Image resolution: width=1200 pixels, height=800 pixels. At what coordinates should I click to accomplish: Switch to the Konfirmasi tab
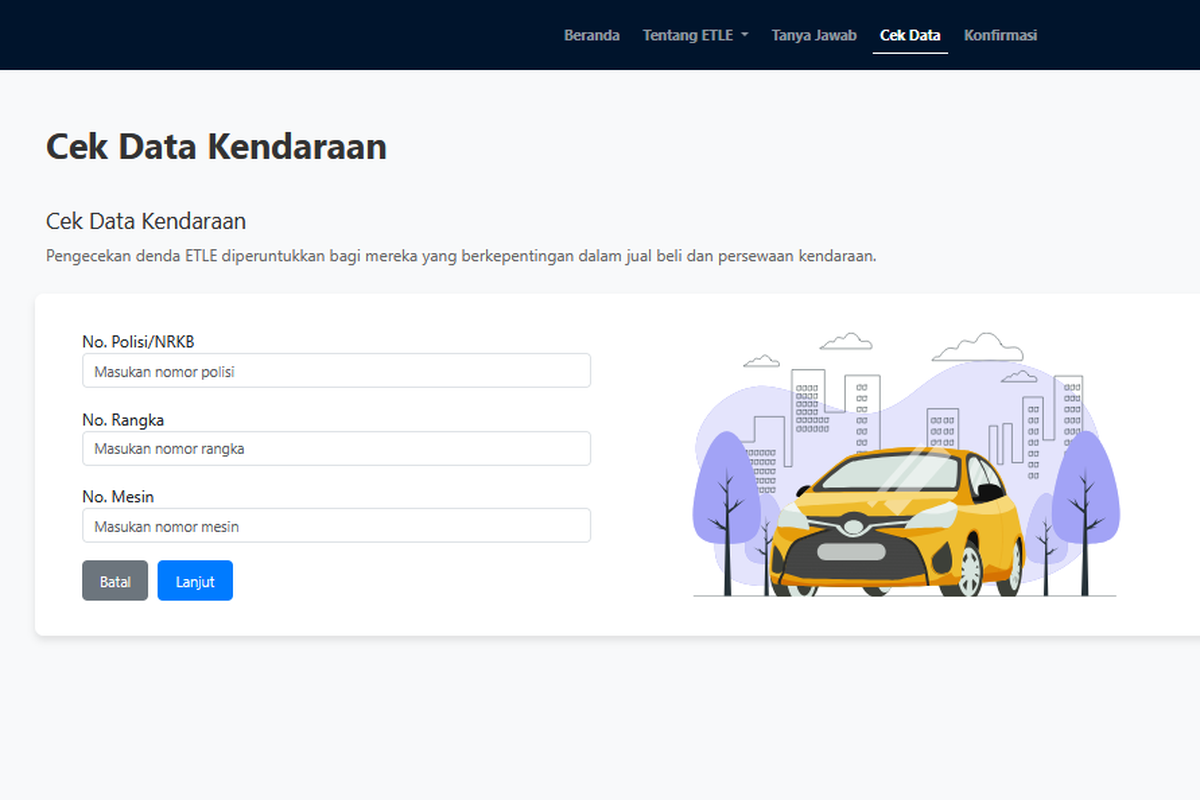coord(1000,34)
